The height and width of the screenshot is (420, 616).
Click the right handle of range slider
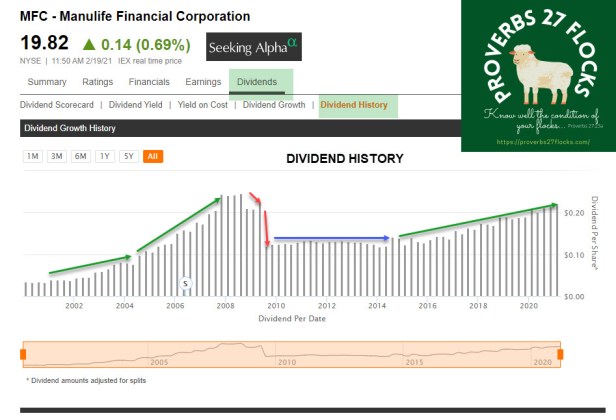(561, 354)
